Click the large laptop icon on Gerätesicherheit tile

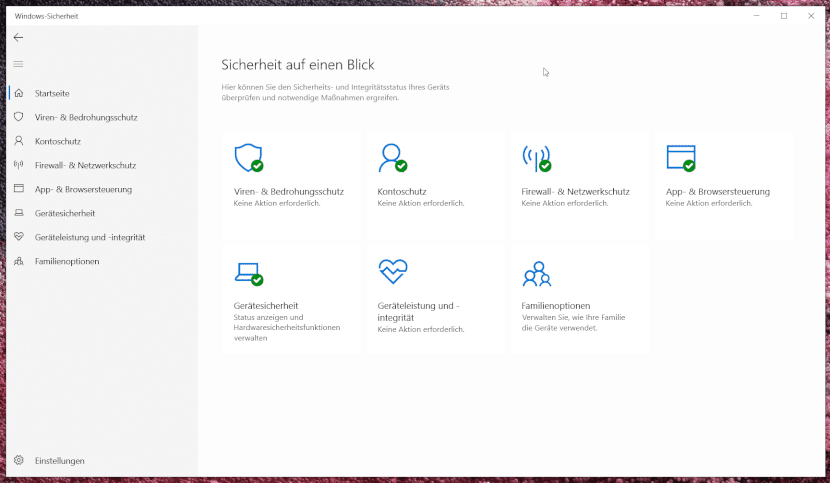tap(249, 274)
